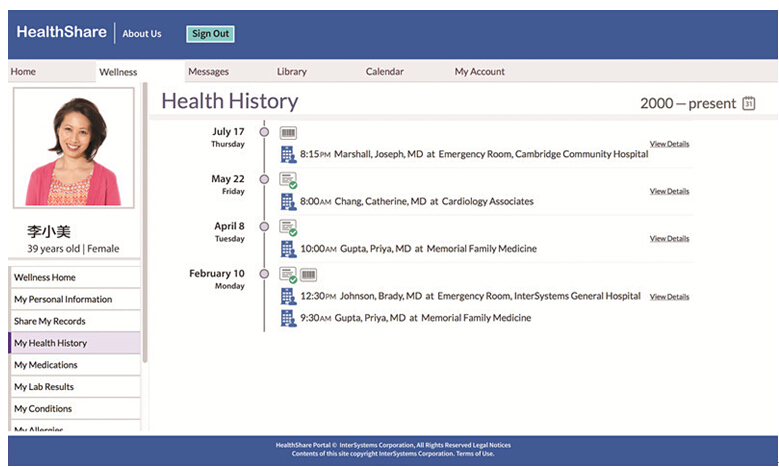Switch to the Messages tab
Screen dimensions: 779x467
[208, 72]
